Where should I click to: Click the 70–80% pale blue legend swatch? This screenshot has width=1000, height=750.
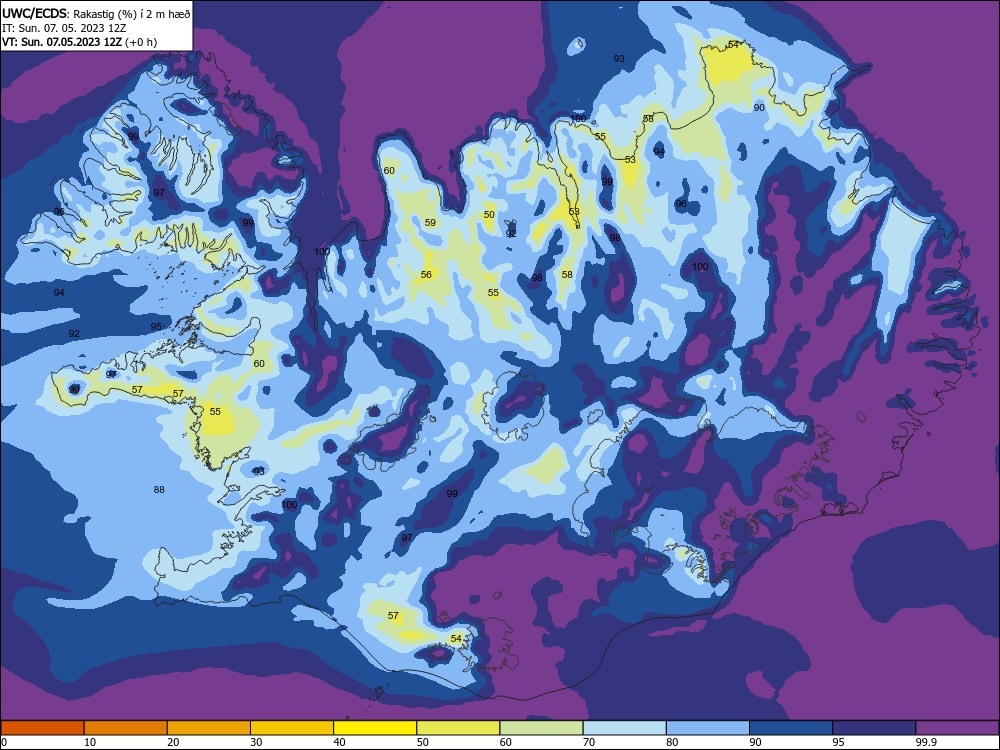point(625,728)
